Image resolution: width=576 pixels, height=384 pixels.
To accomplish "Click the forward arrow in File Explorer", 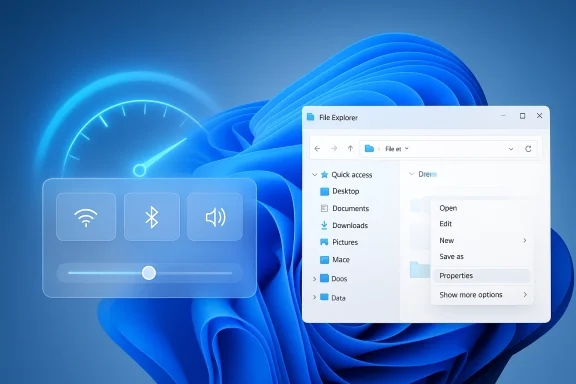I will (x=334, y=149).
